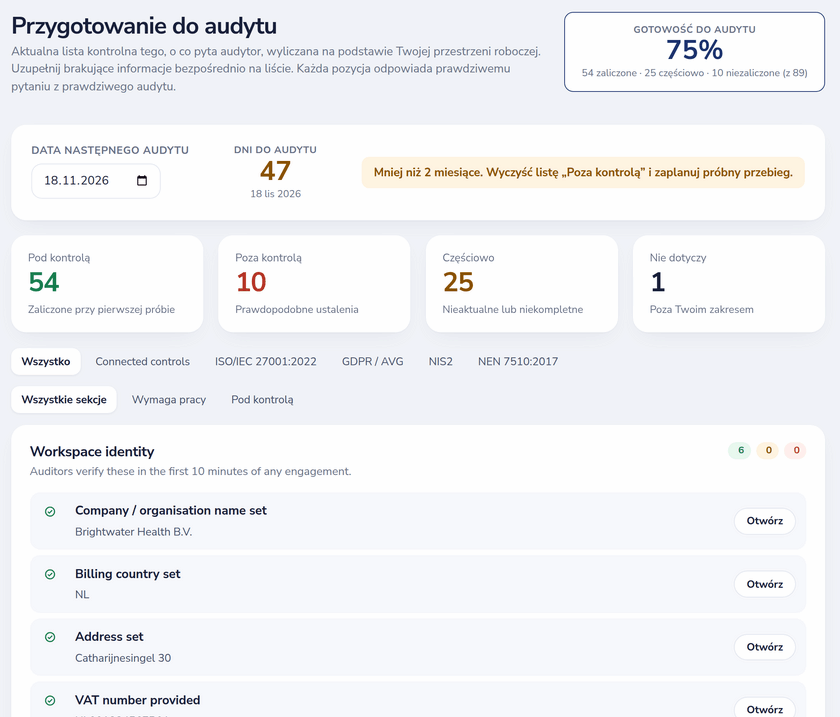Filter by GDPR / AVG tab
Screen dimensions: 840x717
click(x=372, y=362)
